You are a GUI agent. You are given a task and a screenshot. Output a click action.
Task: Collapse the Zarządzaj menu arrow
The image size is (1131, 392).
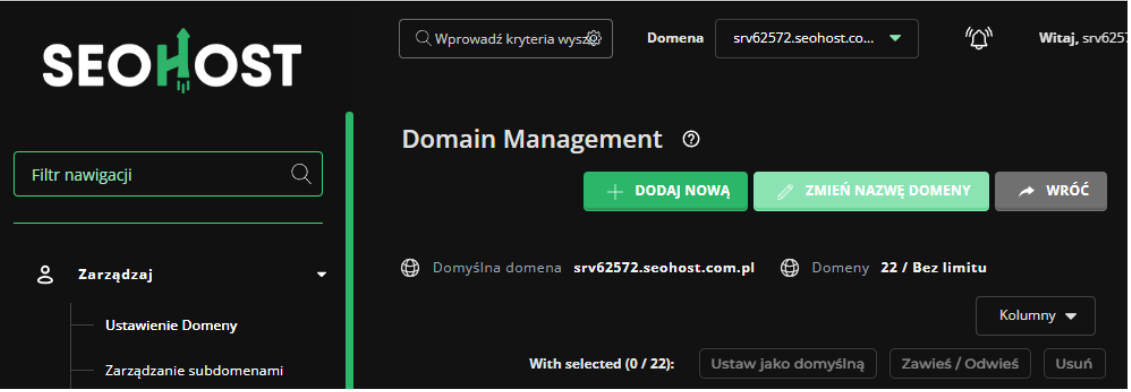tap(322, 274)
